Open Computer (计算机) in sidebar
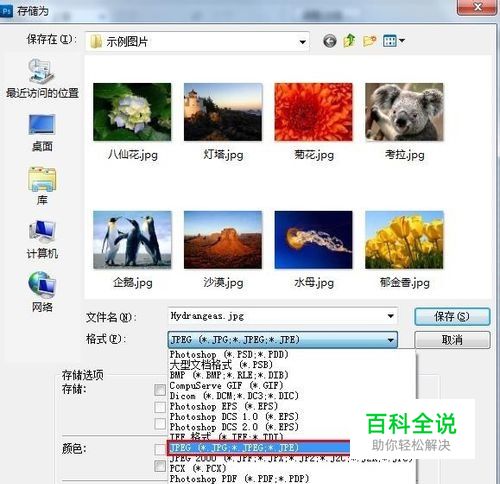The width and height of the screenshot is (500, 484). 42,240
